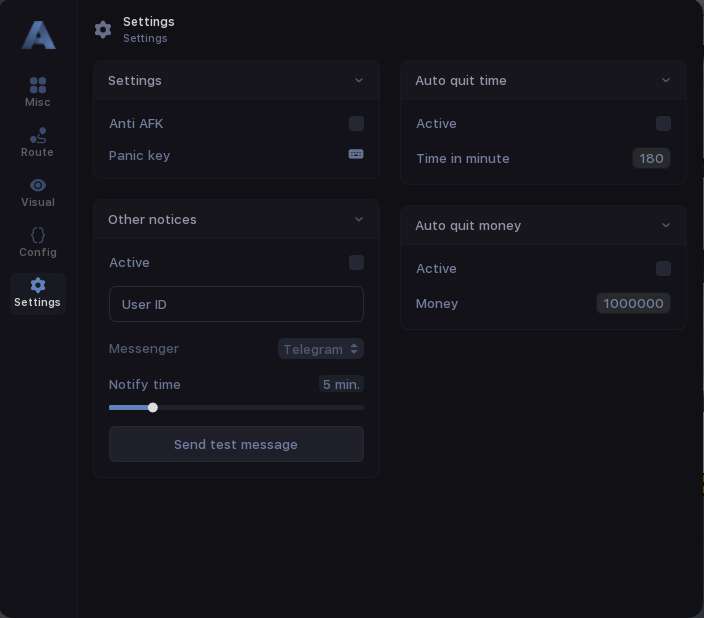Enable Active under Other notices
This screenshot has width=704, height=618.
click(356, 263)
